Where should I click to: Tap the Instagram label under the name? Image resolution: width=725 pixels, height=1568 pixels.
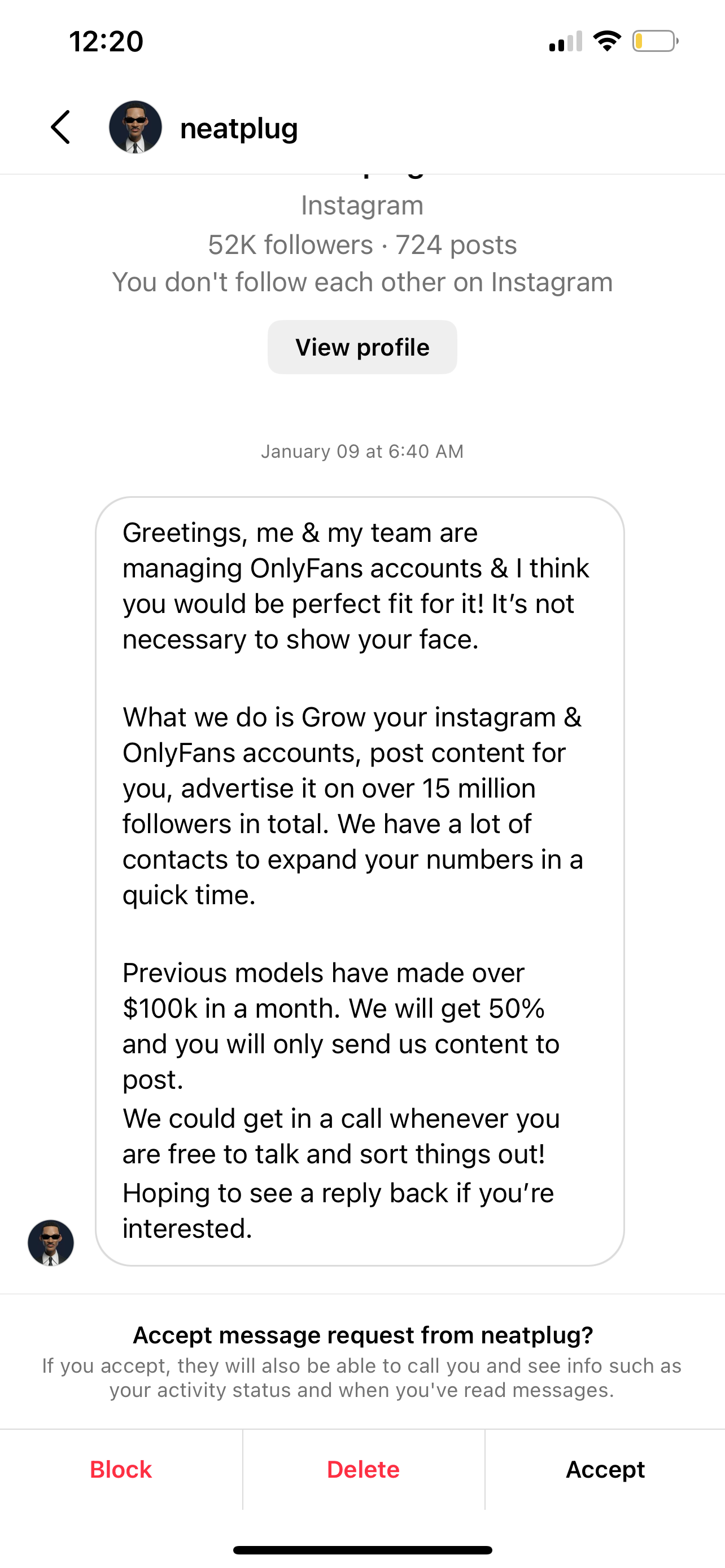pos(362,205)
